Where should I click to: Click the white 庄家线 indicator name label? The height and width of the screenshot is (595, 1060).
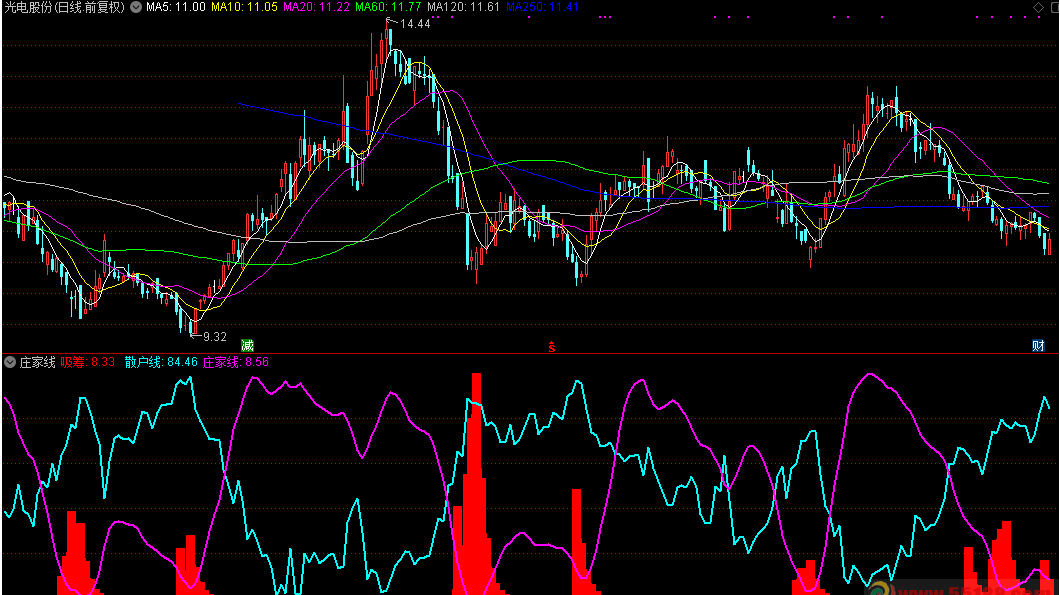pos(37,362)
